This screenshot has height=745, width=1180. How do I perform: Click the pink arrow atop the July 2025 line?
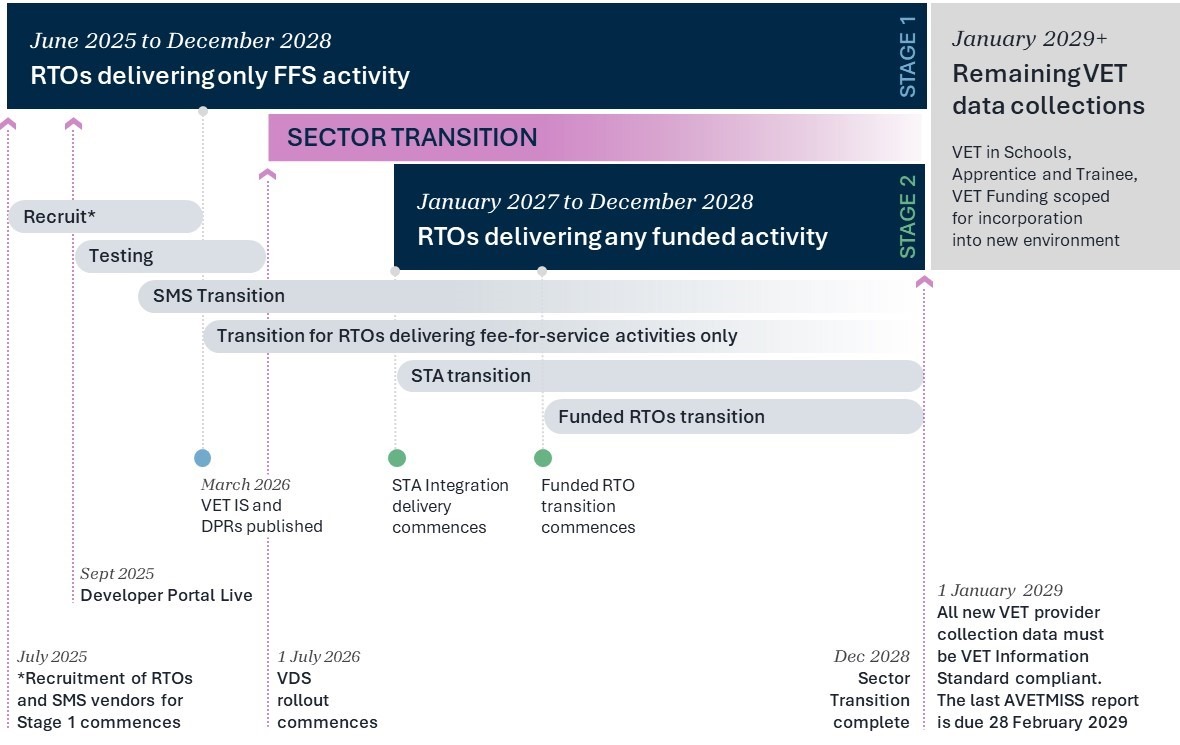[x=9, y=123]
